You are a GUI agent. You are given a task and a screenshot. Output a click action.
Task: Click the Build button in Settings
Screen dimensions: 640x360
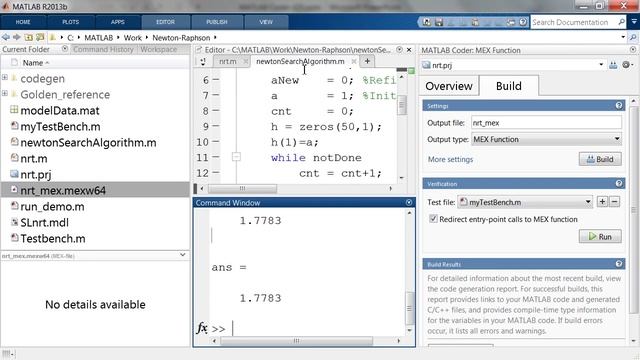click(x=600, y=159)
